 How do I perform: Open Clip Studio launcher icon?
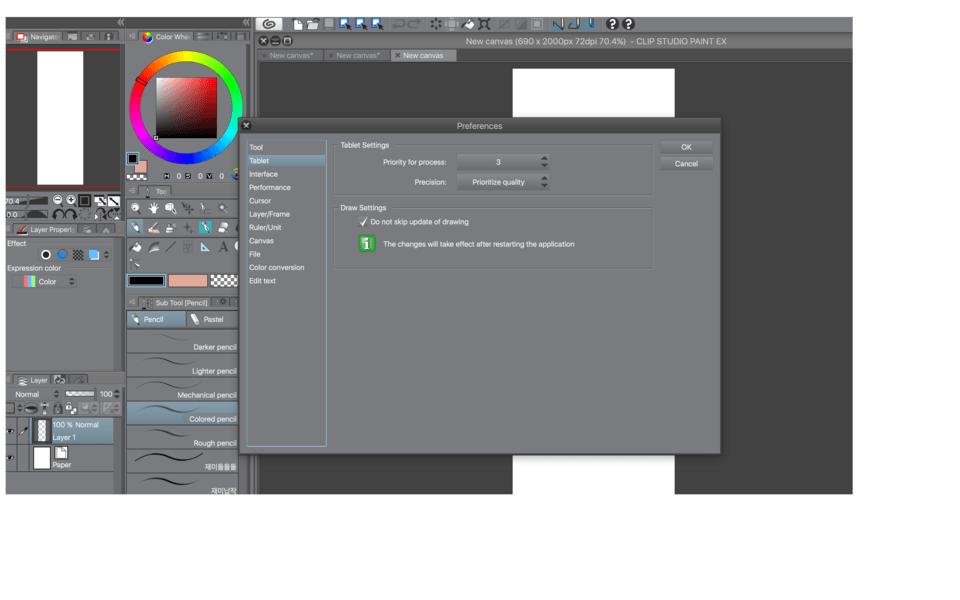(x=268, y=24)
